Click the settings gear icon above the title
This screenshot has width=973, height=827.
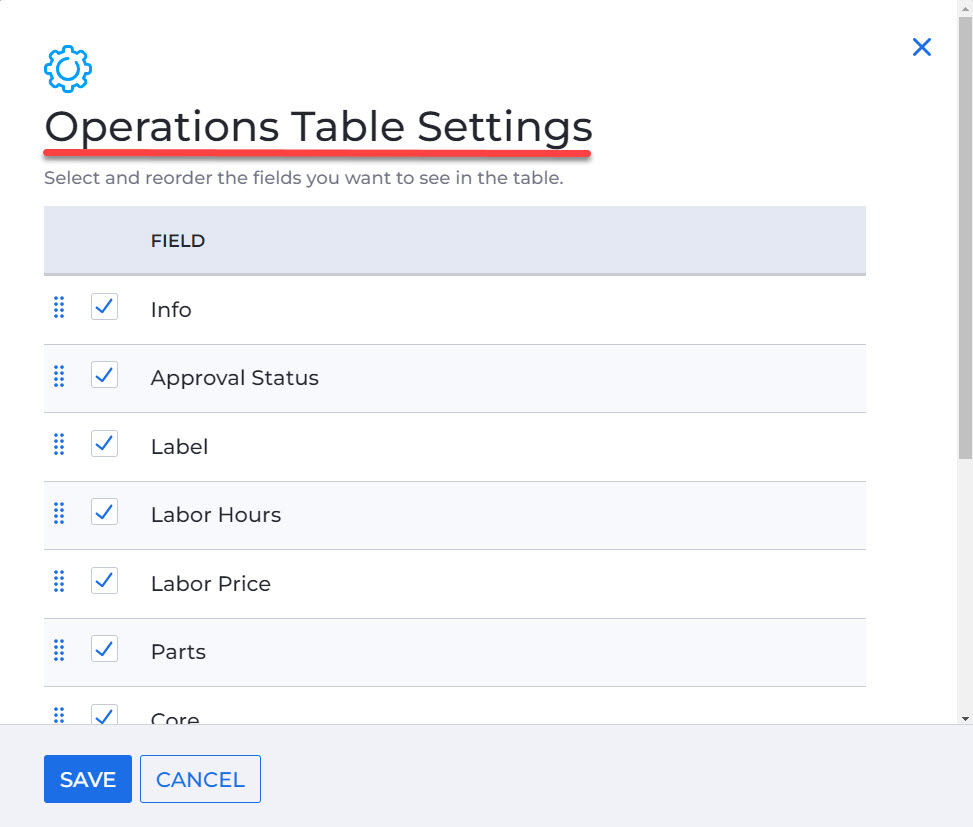[67, 69]
